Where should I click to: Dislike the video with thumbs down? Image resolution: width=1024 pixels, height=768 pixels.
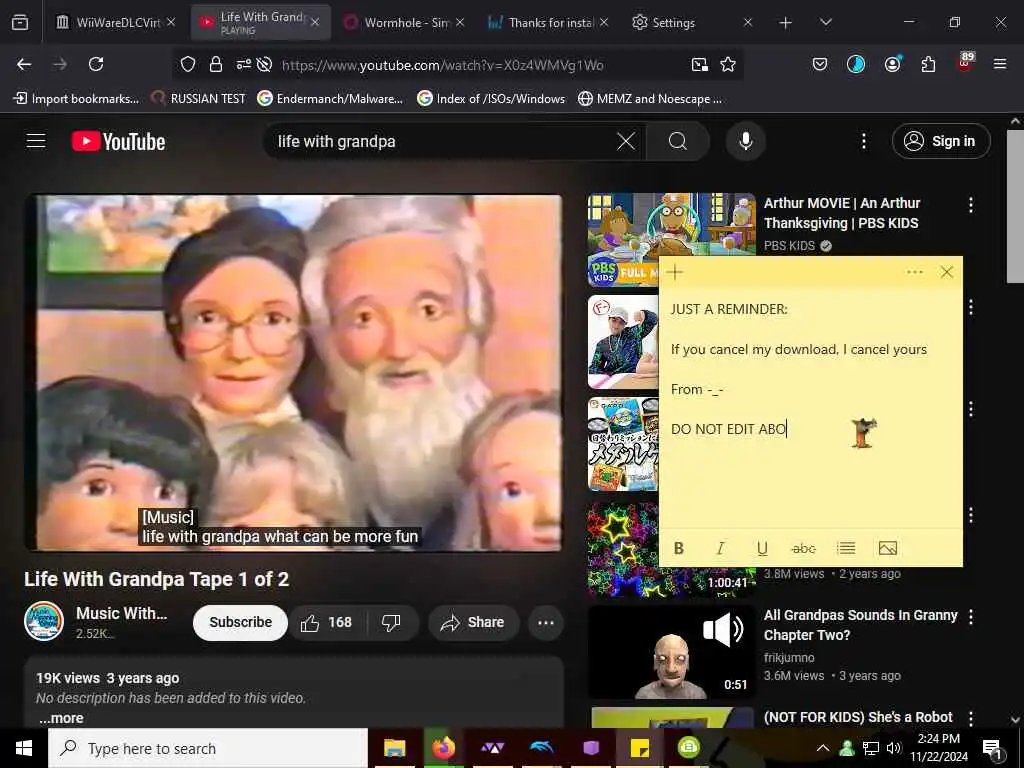pos(391,623)
